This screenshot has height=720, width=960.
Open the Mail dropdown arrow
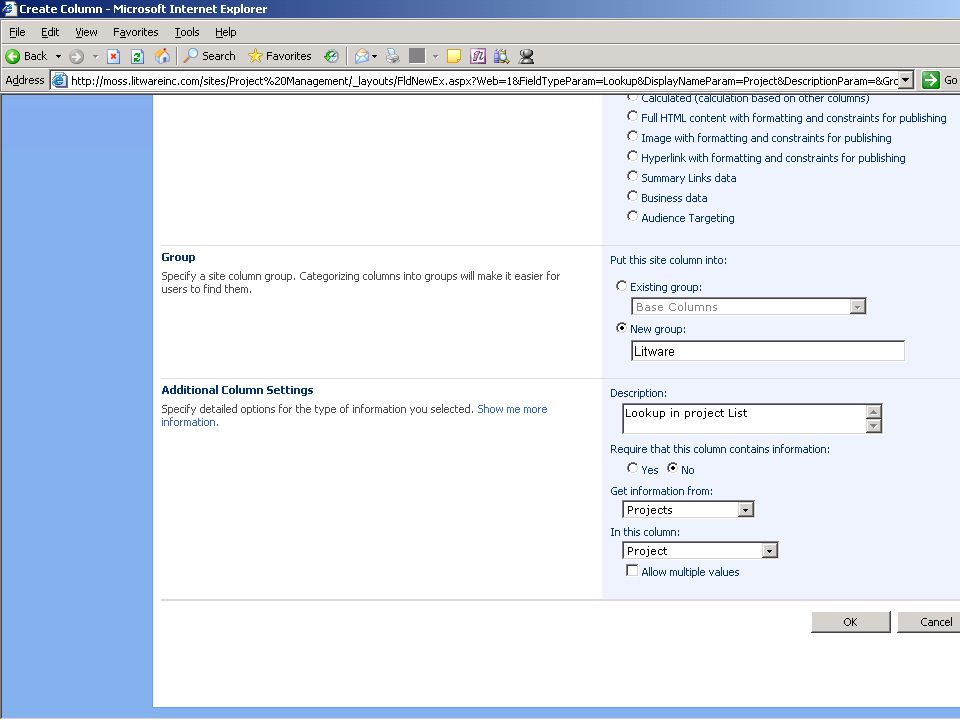tap(374, 57)
